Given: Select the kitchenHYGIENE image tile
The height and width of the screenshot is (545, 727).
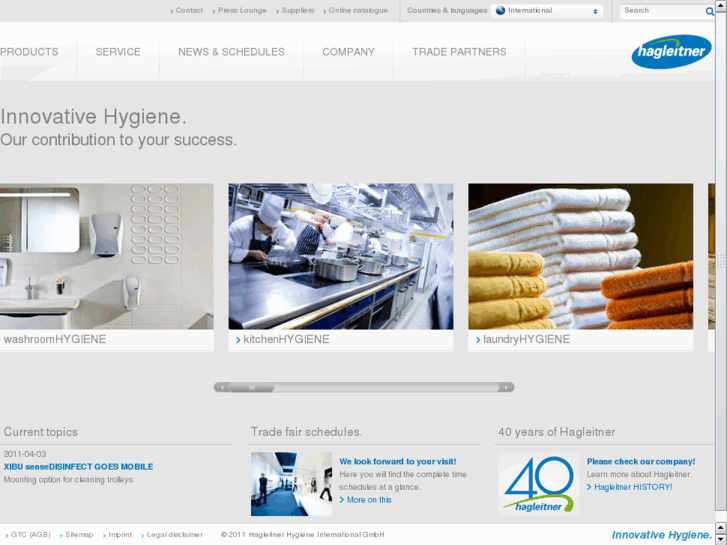Looking at the screenshot, I should pyautogui.click(x=340, y=256).
